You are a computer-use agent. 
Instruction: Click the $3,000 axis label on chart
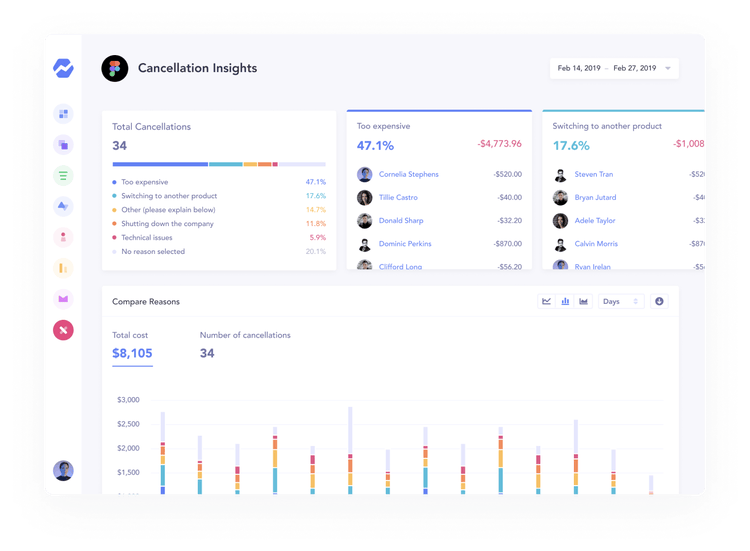click(128, 400)
